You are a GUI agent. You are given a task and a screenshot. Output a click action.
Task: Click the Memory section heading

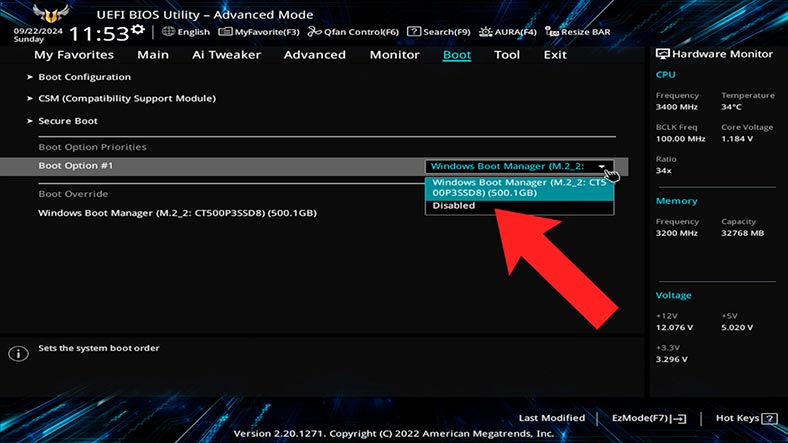point(676,201)
